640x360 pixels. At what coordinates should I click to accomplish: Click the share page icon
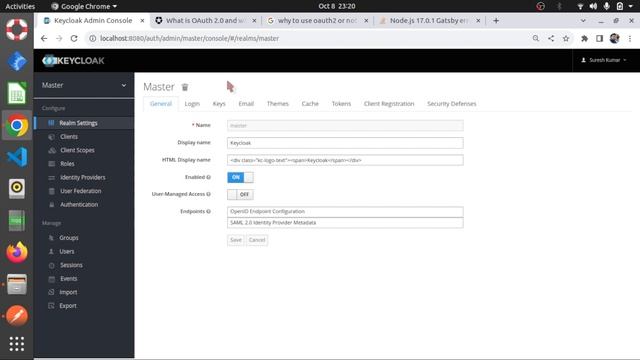click(551, 38)
